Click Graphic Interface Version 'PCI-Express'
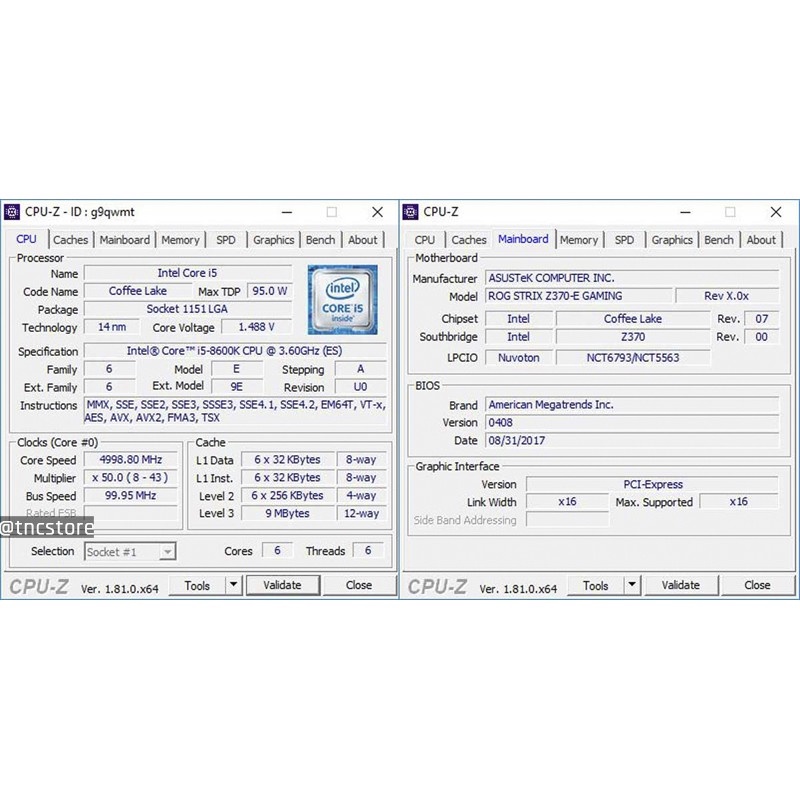This screenshot has width=800, height=800. coord(653,484)
